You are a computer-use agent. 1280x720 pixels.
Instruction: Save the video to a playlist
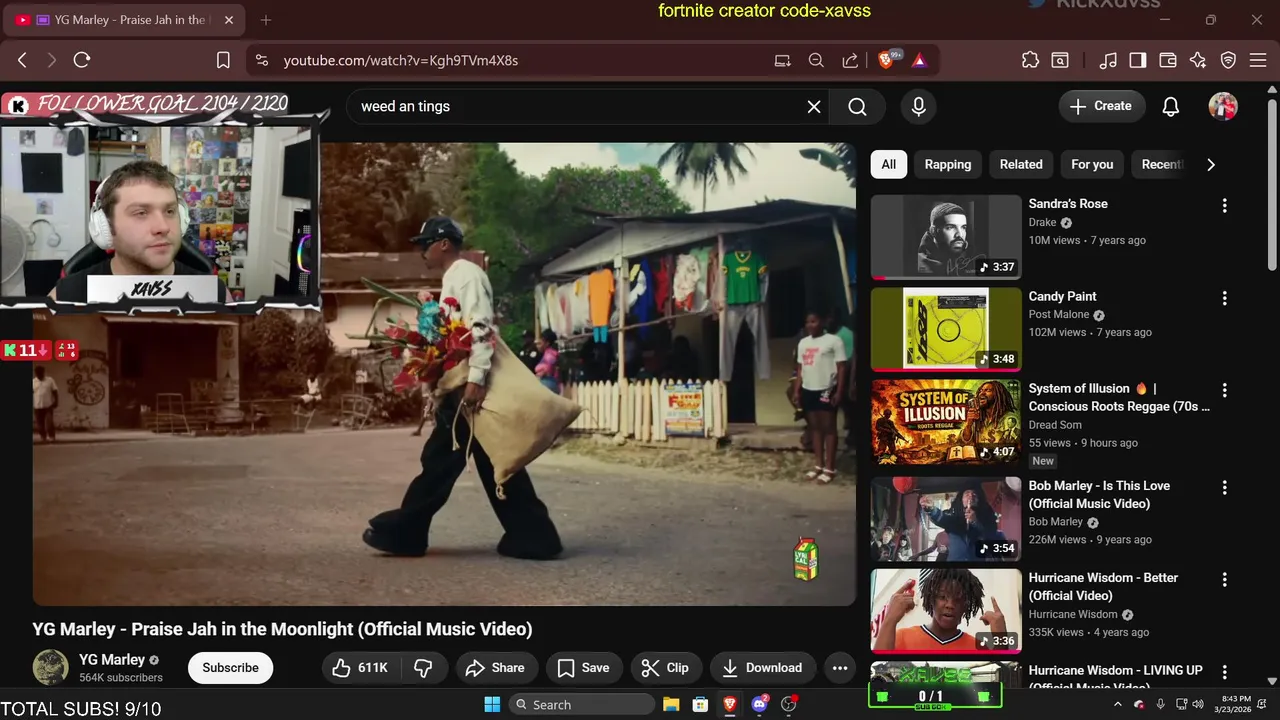583,668
